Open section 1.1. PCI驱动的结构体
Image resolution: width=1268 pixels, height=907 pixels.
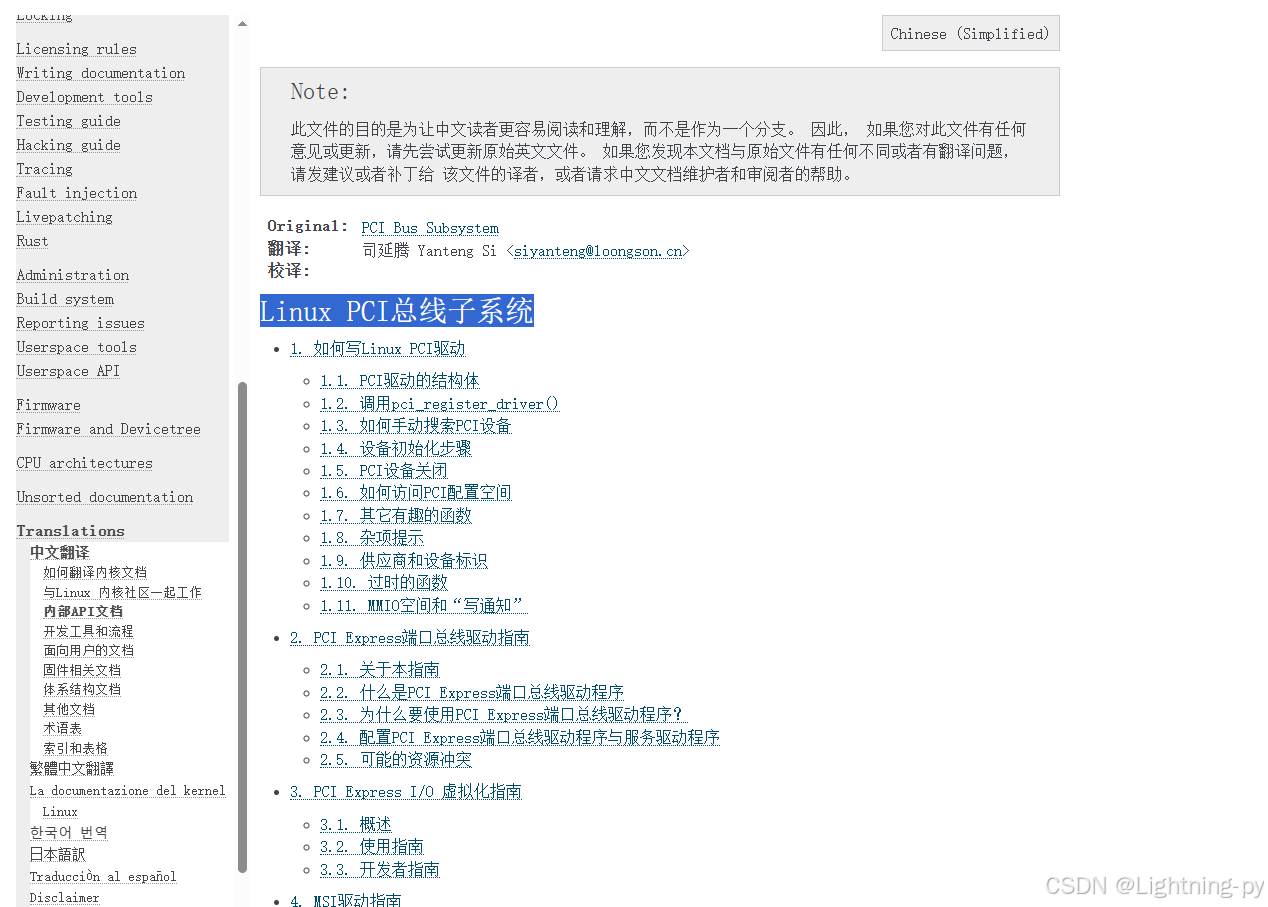[400, 380]
